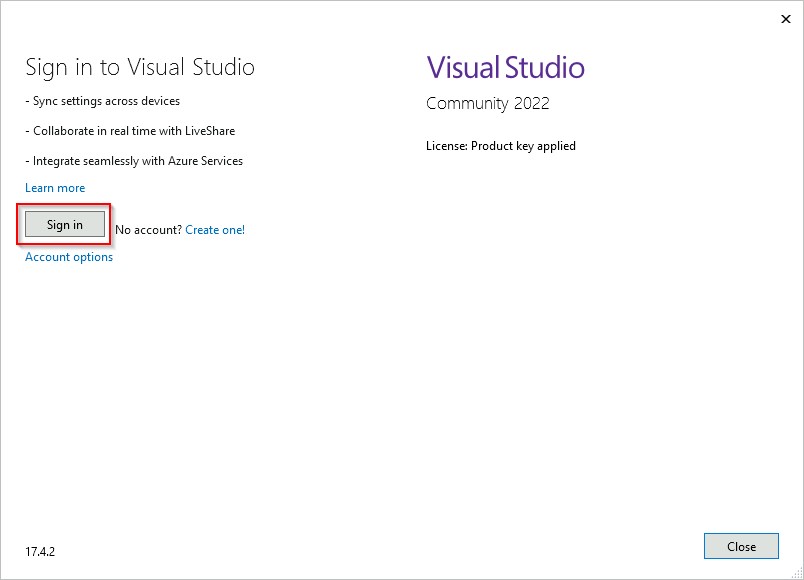The height and width of the screenshot is (580, 804).
Task: Click the Visual Studio purple logo text
Action: tap(505, 67)
